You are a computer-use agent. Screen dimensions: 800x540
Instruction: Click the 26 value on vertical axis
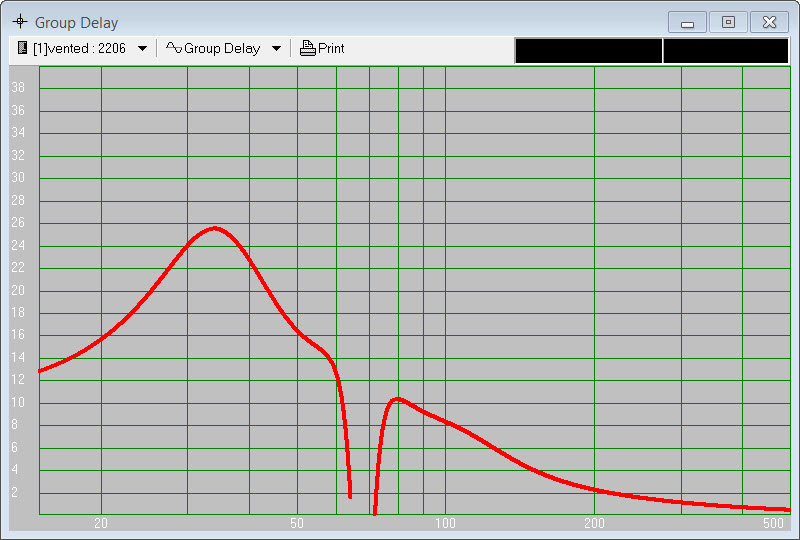[x=18, y=223]
